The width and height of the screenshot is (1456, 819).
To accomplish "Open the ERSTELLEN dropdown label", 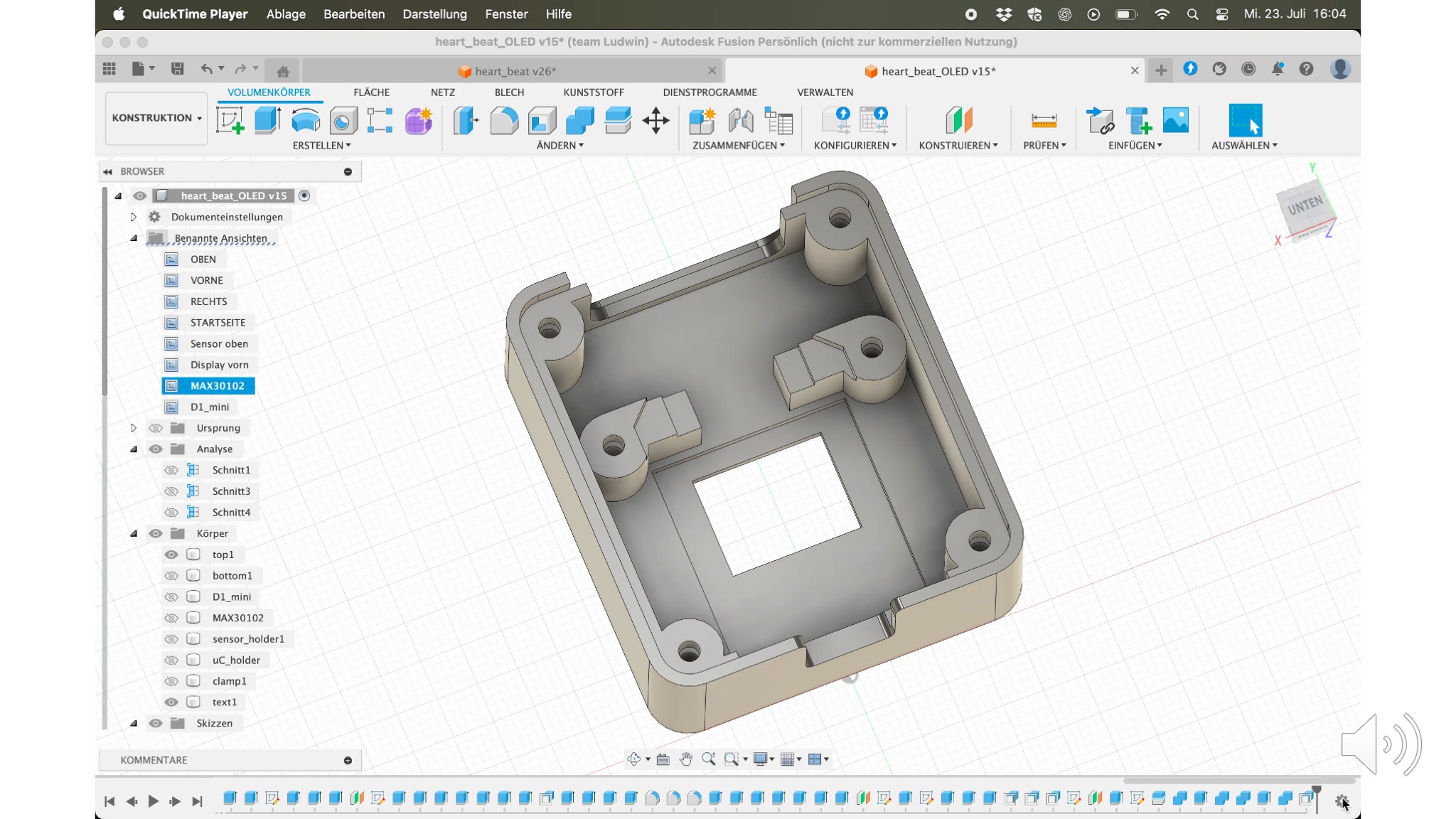I will point(321,145).
